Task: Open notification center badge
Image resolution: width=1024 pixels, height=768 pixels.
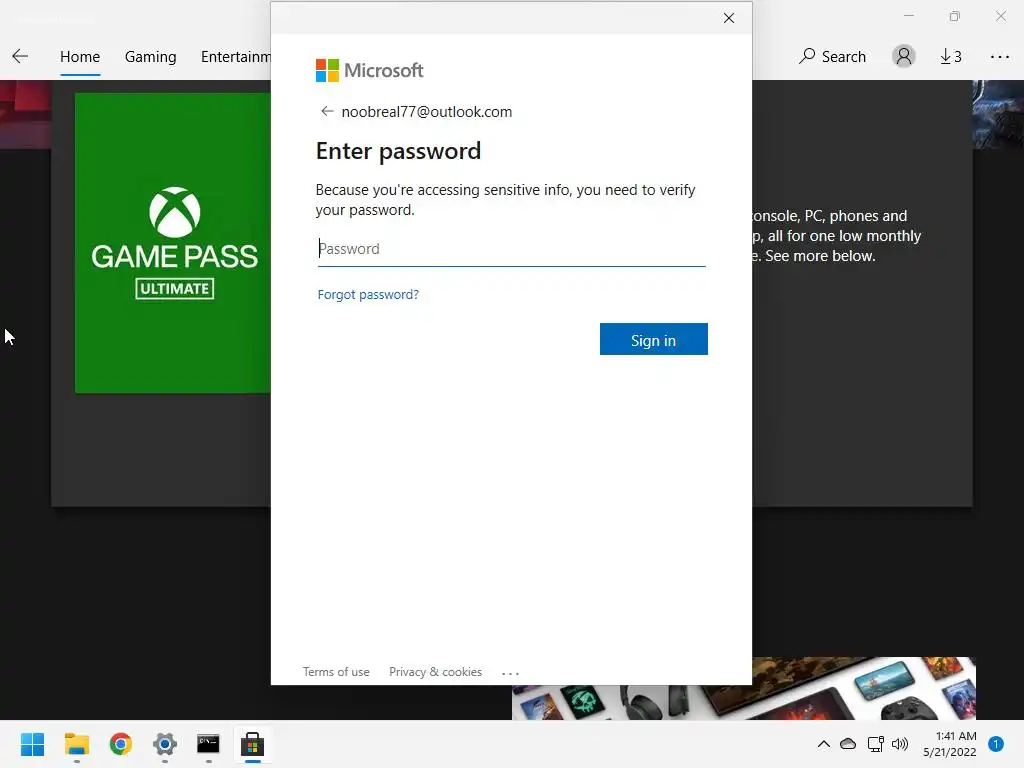Action: (996, 744)
